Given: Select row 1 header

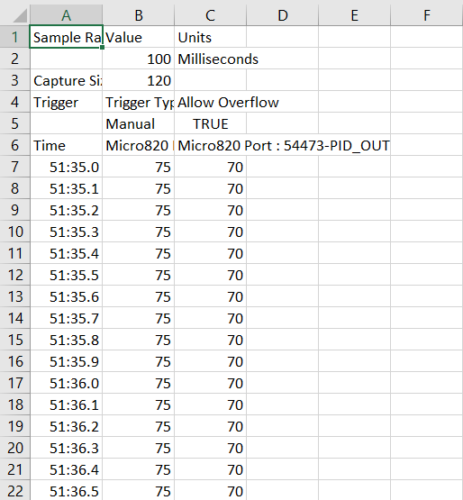Looking at the screenshot, I should click(15, 37).
